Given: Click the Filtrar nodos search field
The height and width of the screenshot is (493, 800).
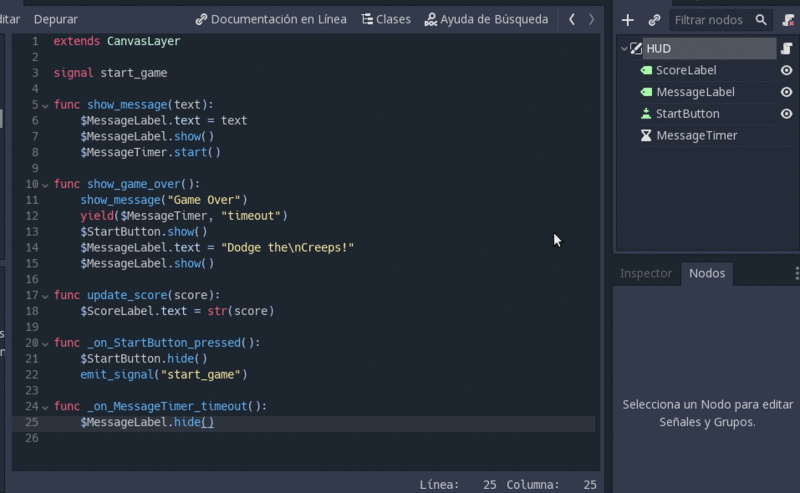Looking at the screenshot, I should 712,20.
